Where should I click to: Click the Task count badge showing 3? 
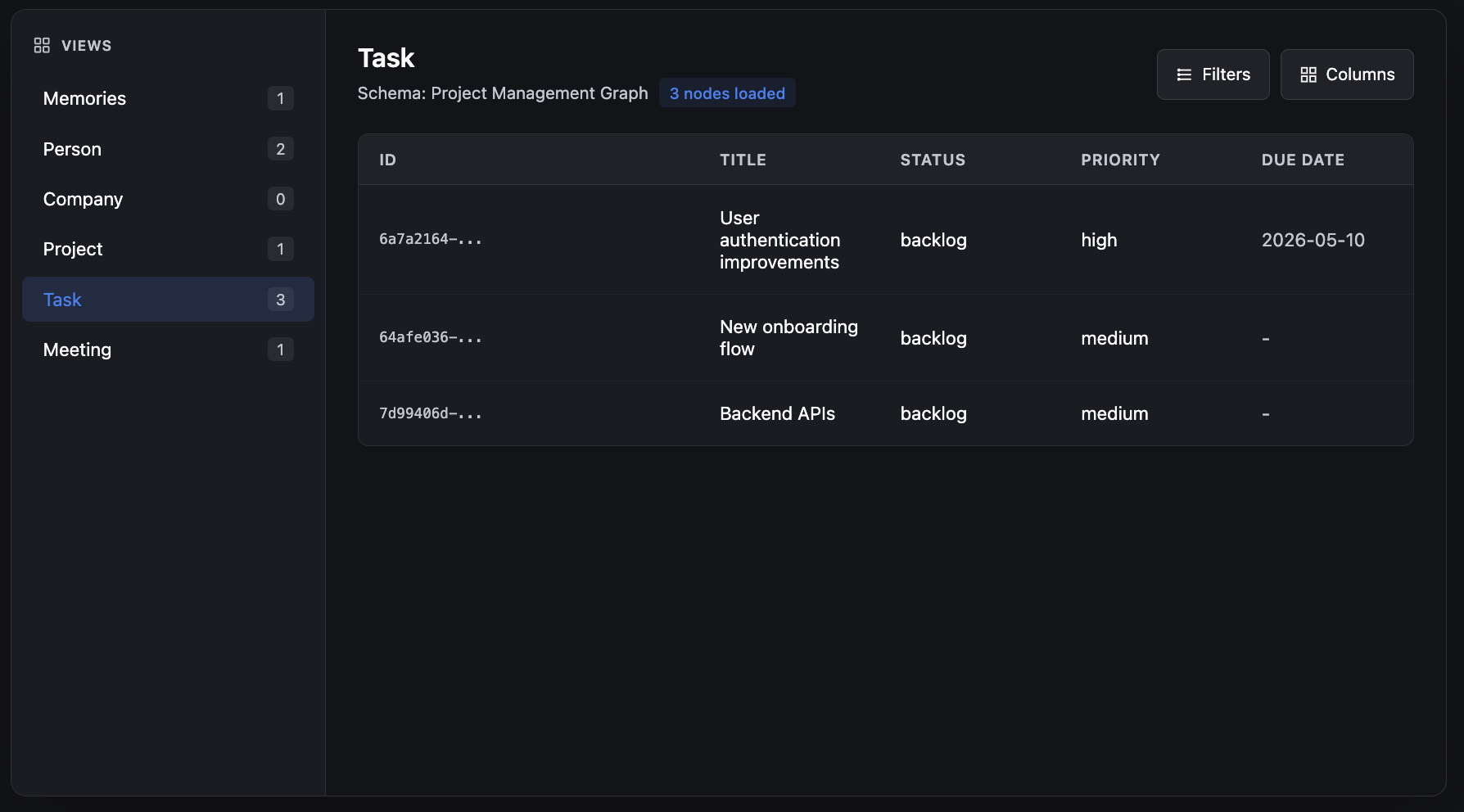tap(280, 300)
